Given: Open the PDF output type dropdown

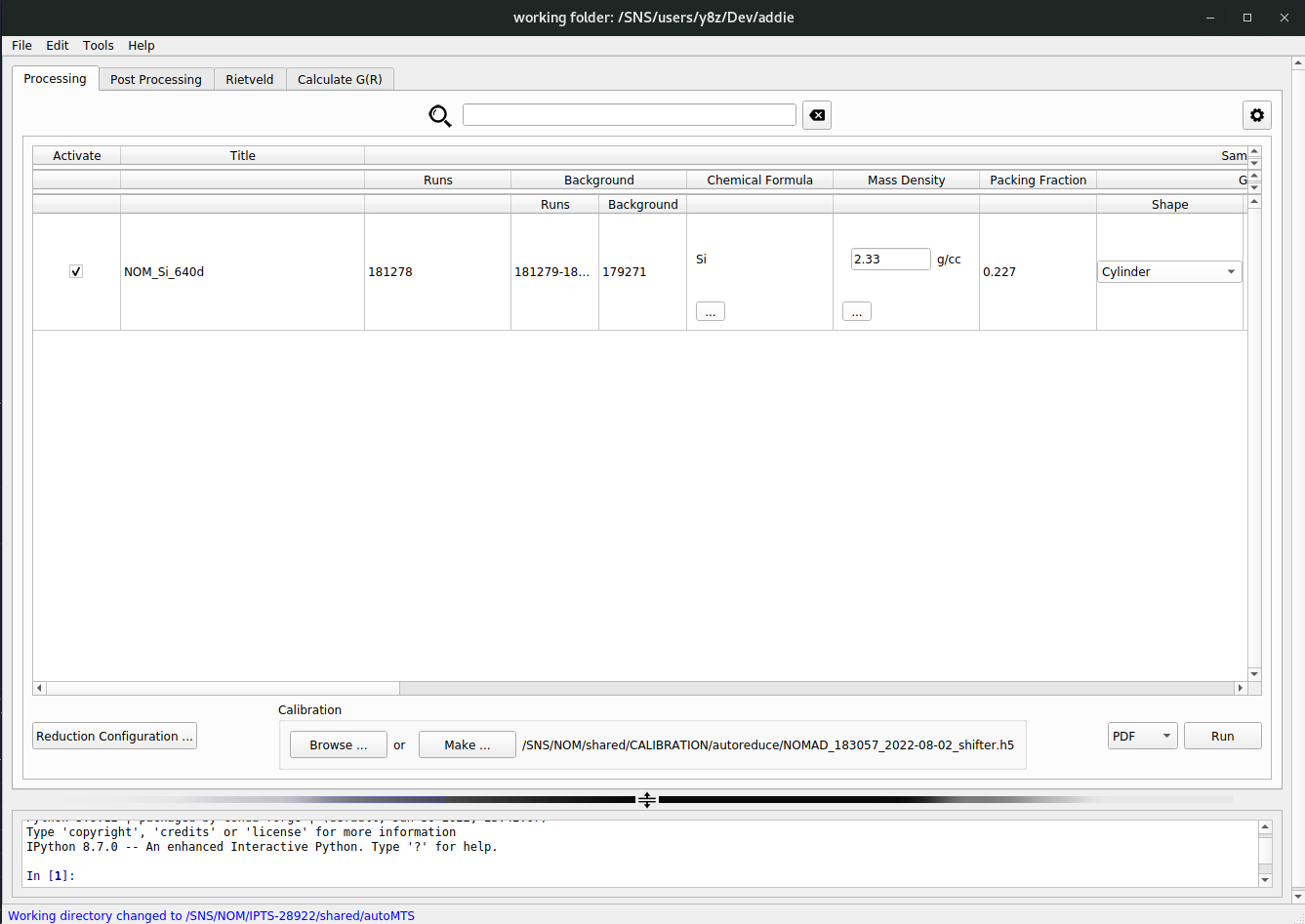Looking at the screenshot, I should (1142, 737).
